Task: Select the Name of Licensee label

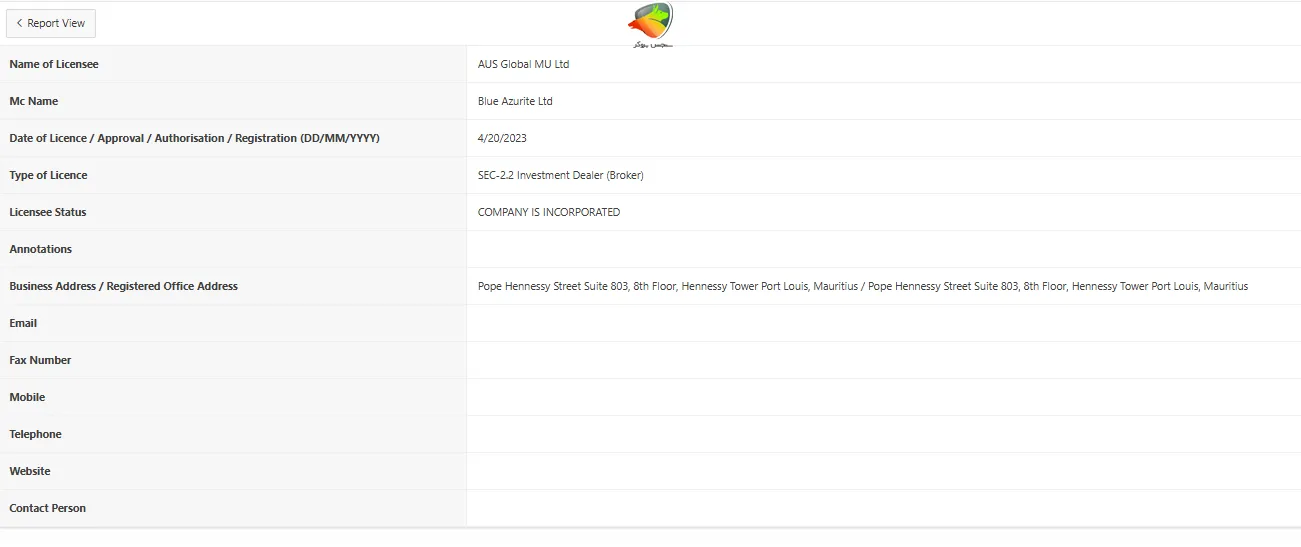Action: (54, 64)
